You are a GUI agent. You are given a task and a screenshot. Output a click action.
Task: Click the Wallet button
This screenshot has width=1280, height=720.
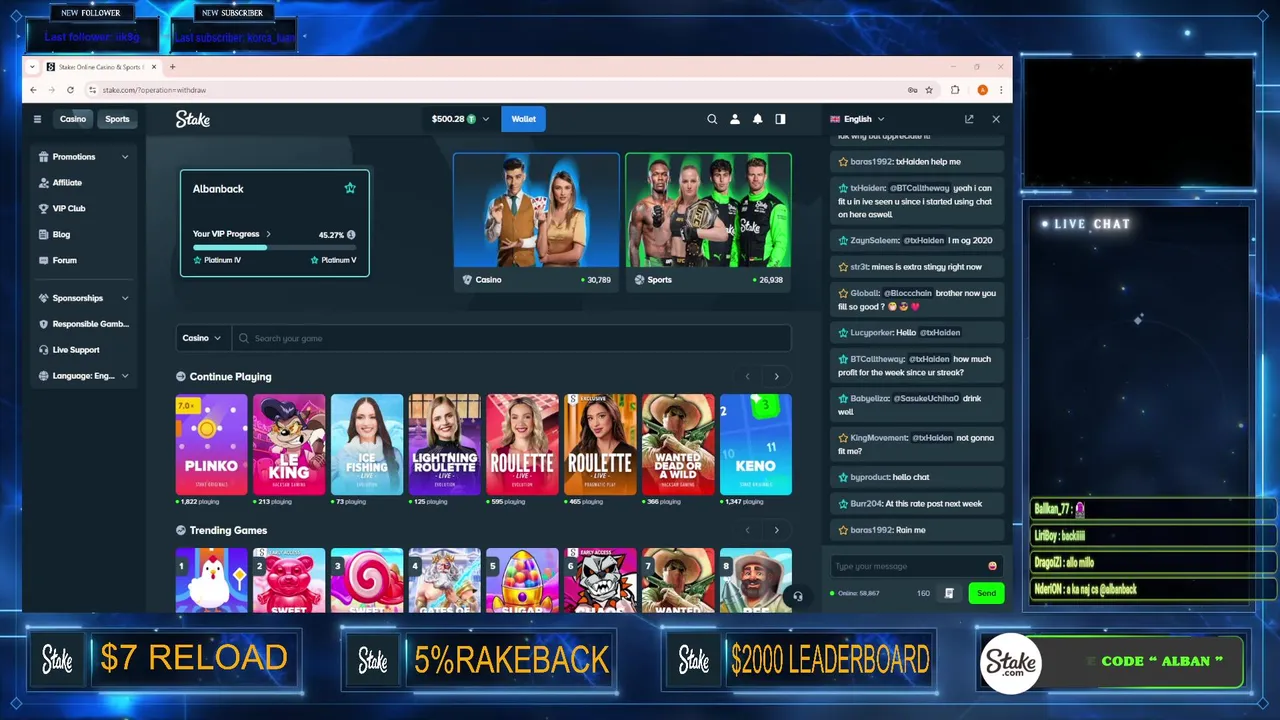point(524,119)
